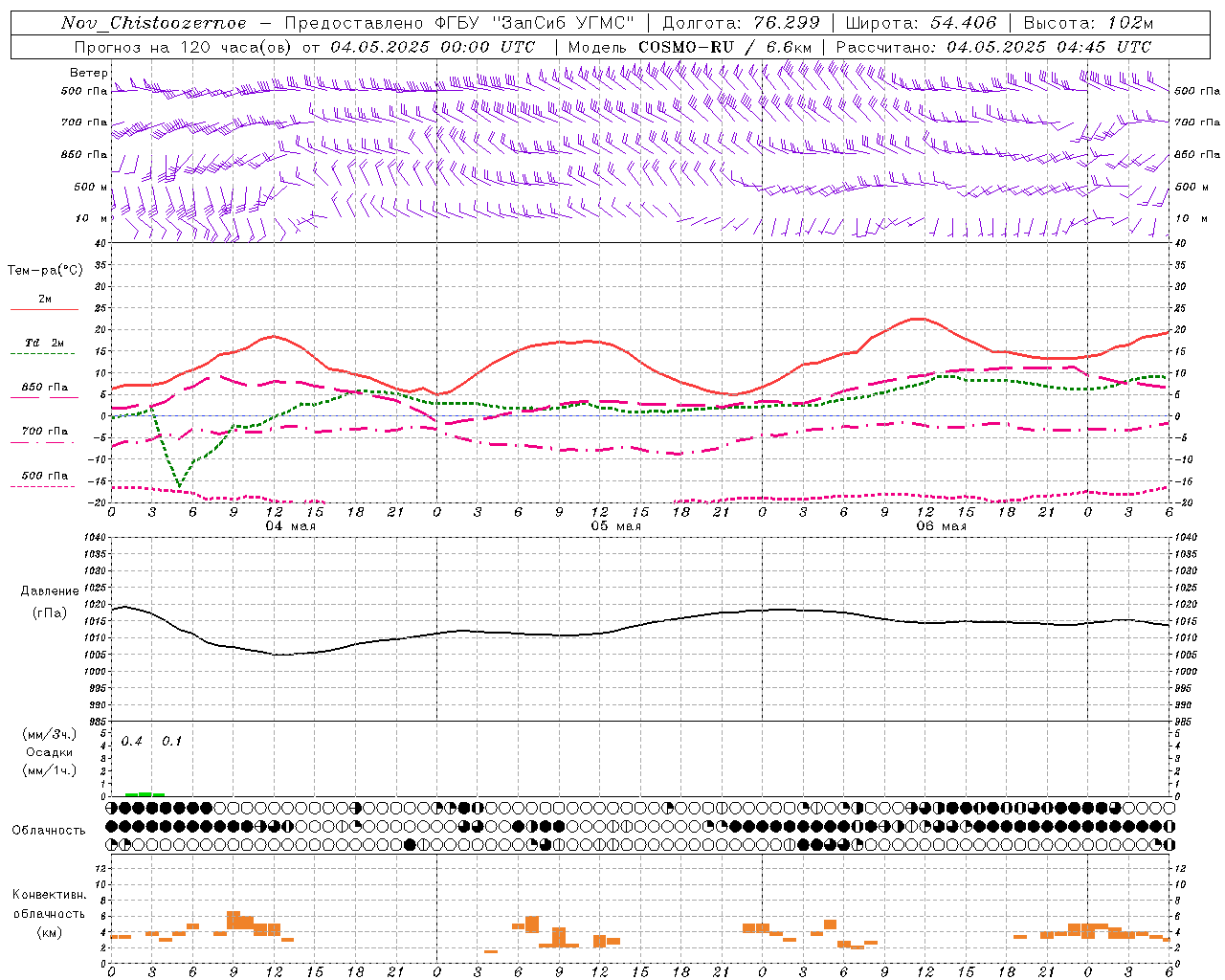Click the station name Nov_Chistoozernoe
The width and height of the screenshot is (1225, 980).
[x=153, y=23]
